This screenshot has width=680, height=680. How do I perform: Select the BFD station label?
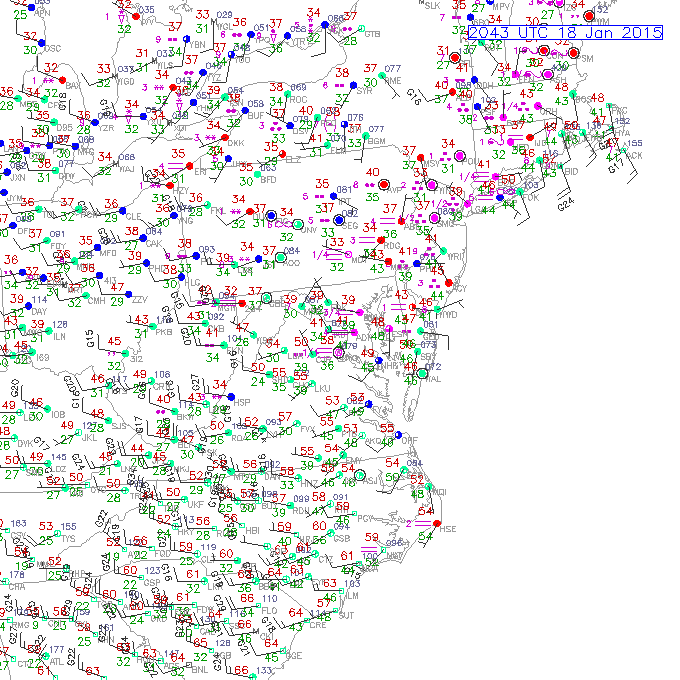(268, 180)
